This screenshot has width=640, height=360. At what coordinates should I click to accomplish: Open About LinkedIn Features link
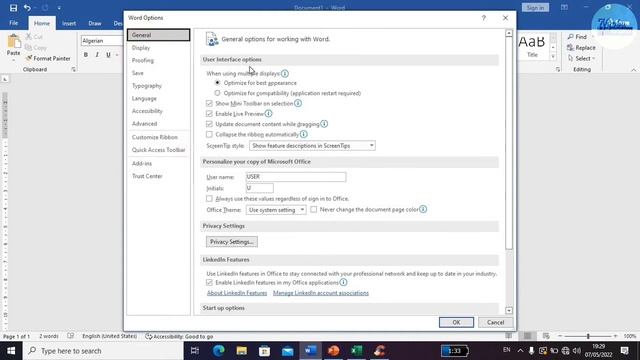(237, 293)
